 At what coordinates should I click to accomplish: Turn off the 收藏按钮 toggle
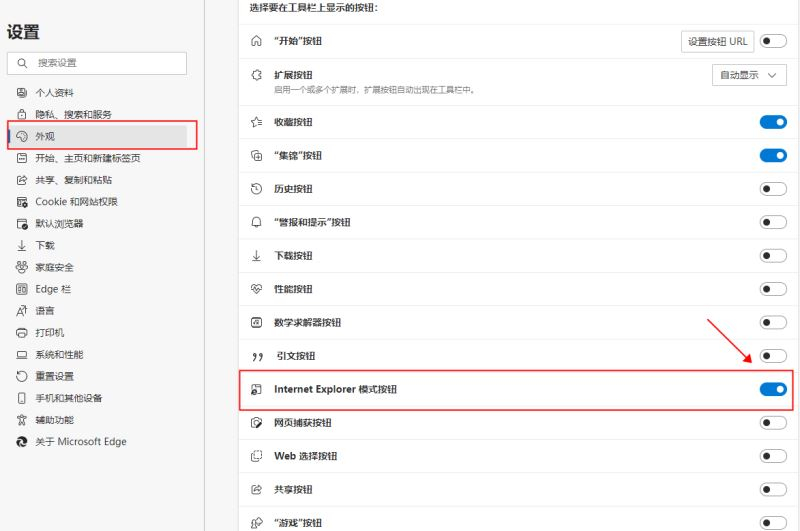[x=773, y=122]
